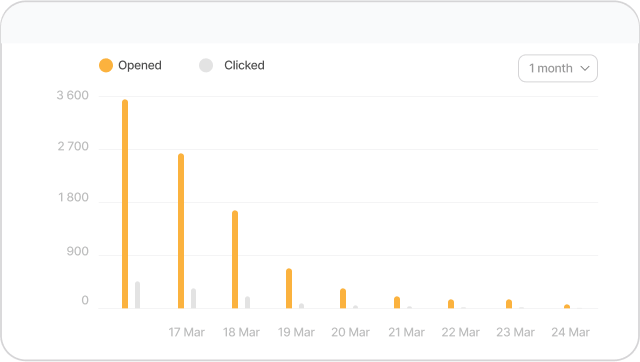
Task: Select the Opened bar for 20 Mar
Action: 343,298
